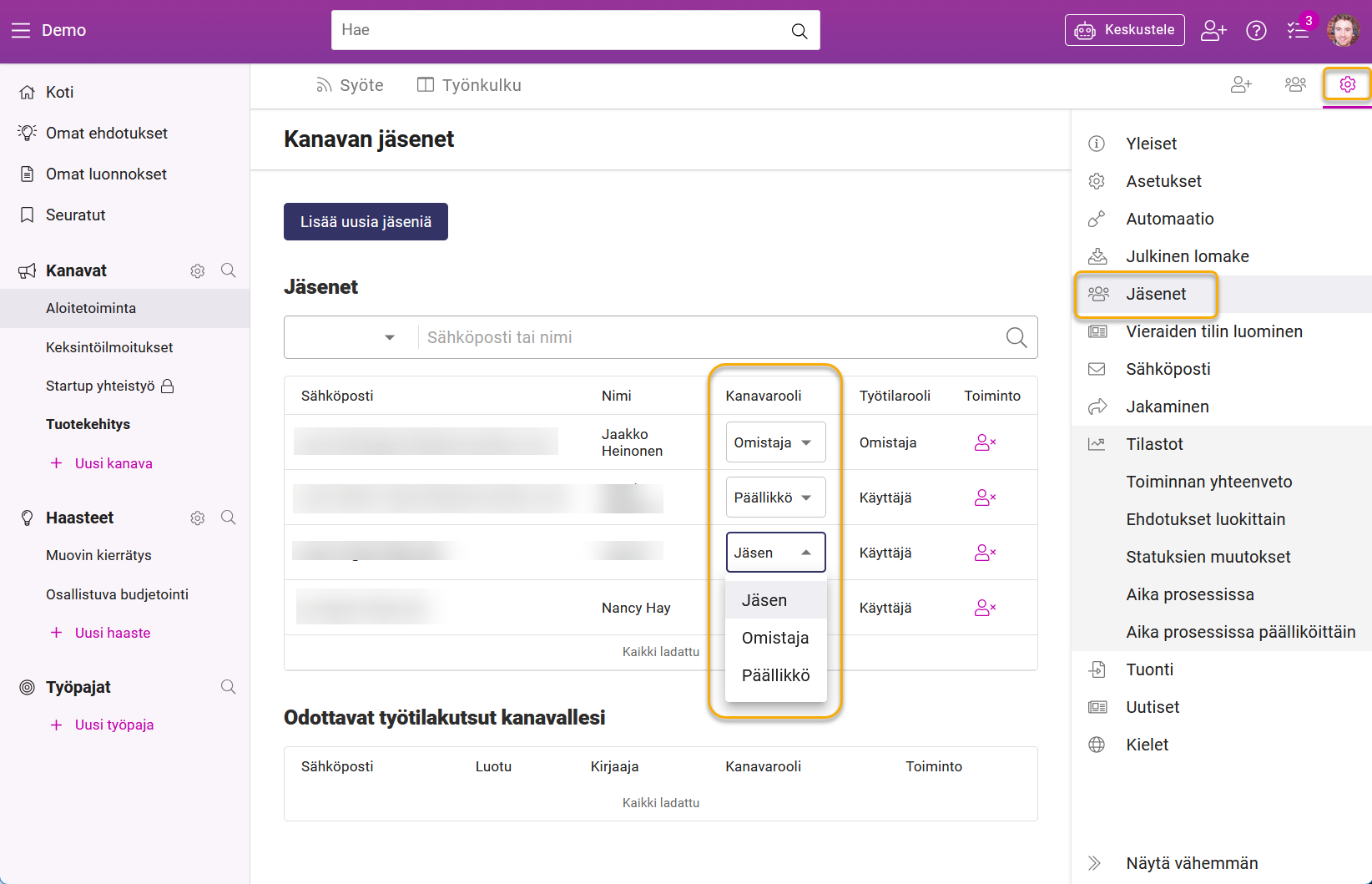Open the task list notifications icon
The height and width of the screenshot is (884, 1372).
(1298, 31)
